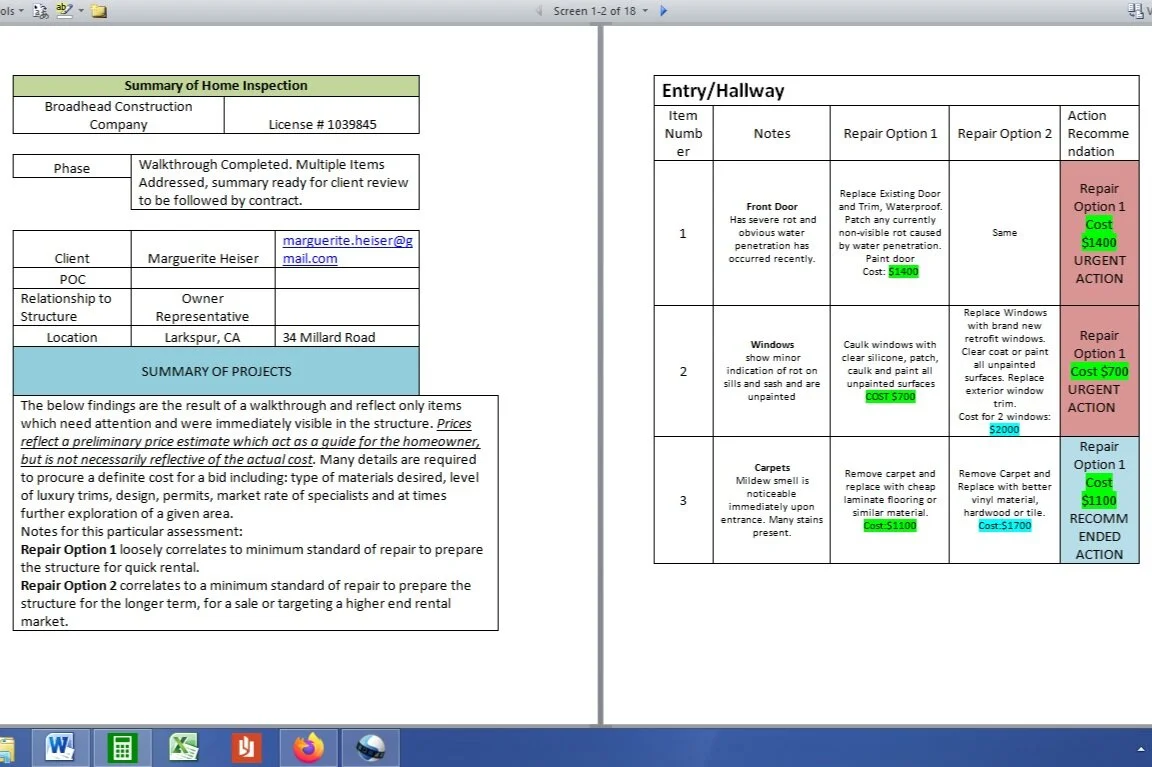Click the Entry/Hallway table title
The height and width of the screenshot is (767, 1152).
point(896,90)
